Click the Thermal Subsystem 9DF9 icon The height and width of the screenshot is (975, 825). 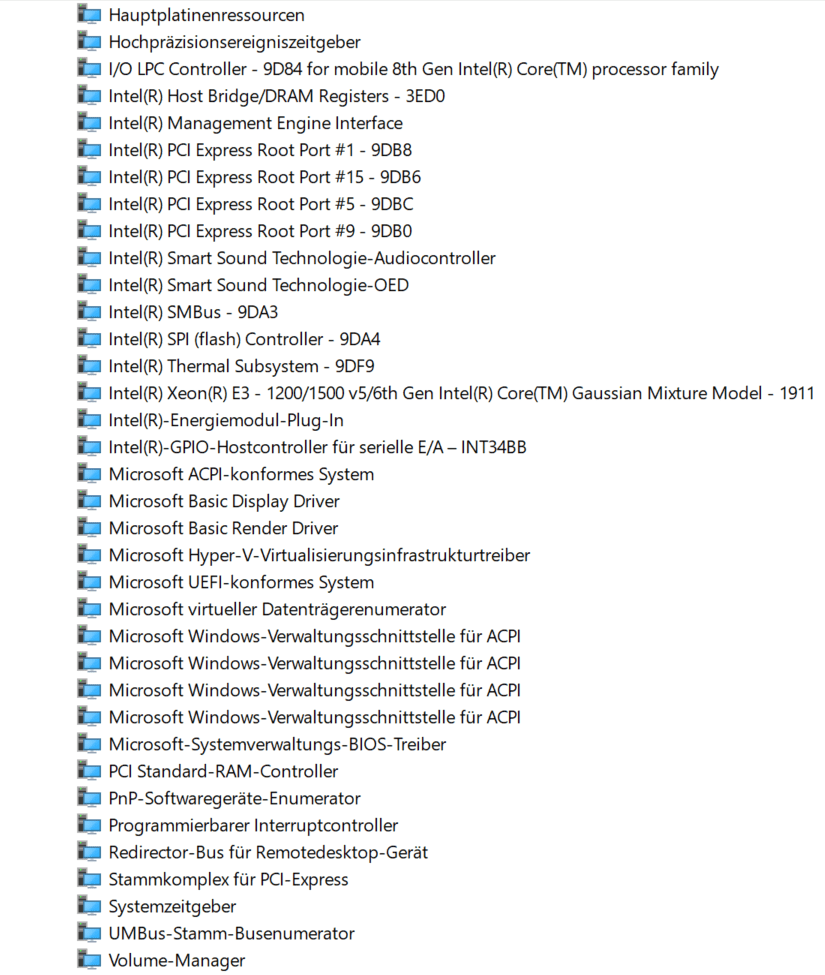[x=89, y=366]
